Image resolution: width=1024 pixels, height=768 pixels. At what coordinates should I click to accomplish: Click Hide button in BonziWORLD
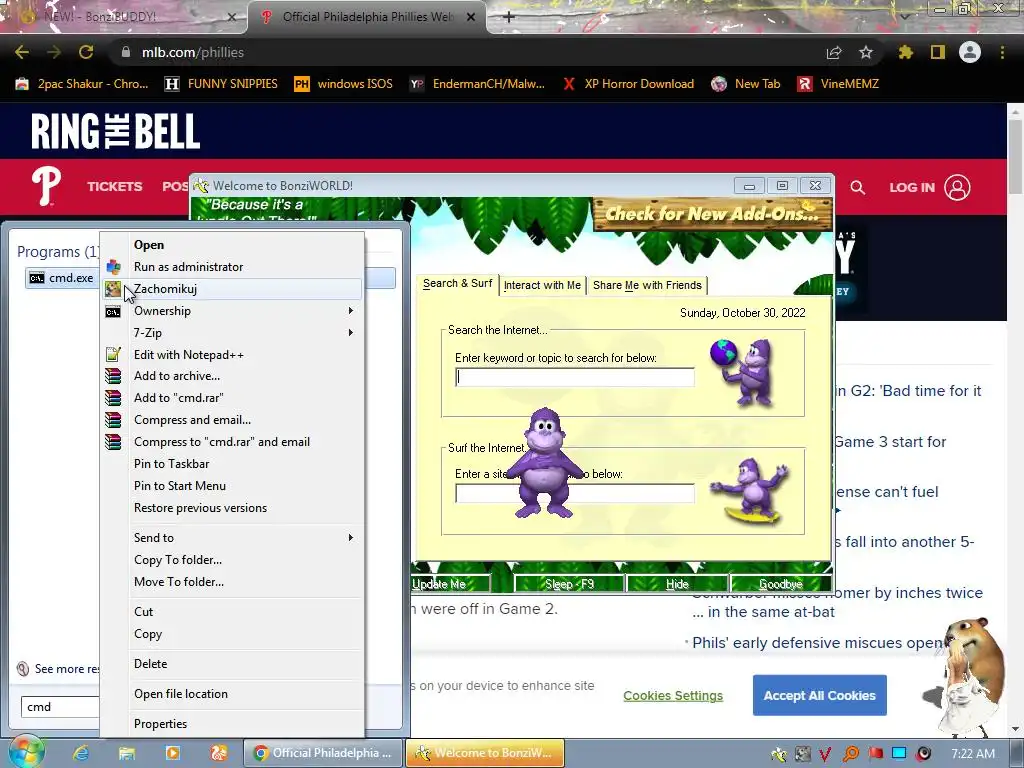point(677,584)
